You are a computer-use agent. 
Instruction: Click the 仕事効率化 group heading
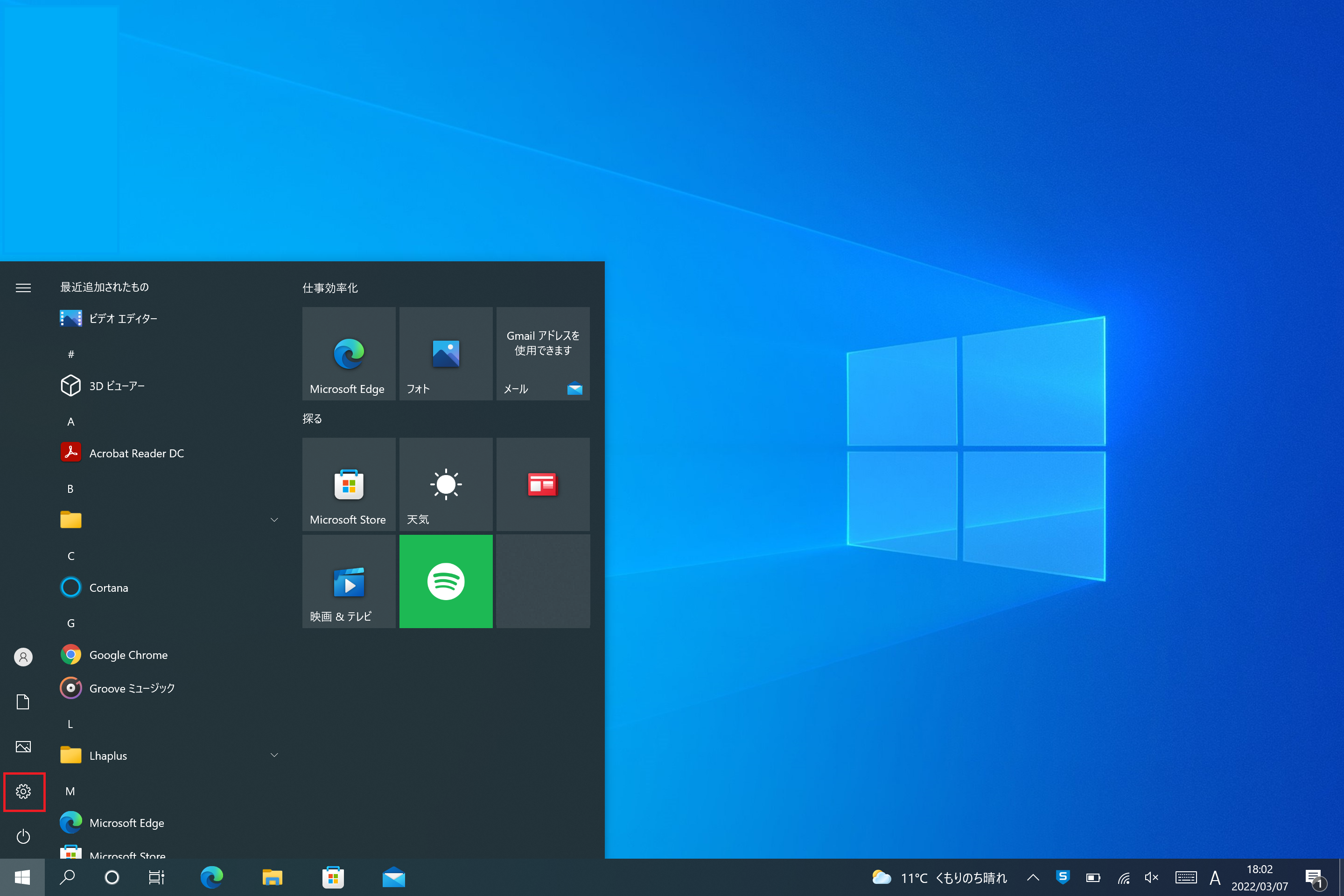[330, 288]
